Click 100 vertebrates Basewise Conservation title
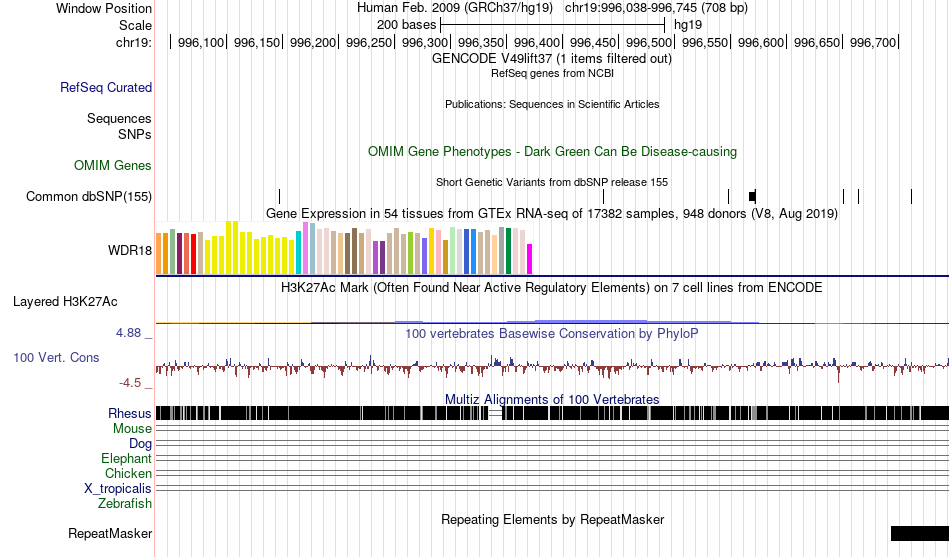The image size is (950, 557). pos(552,333)
